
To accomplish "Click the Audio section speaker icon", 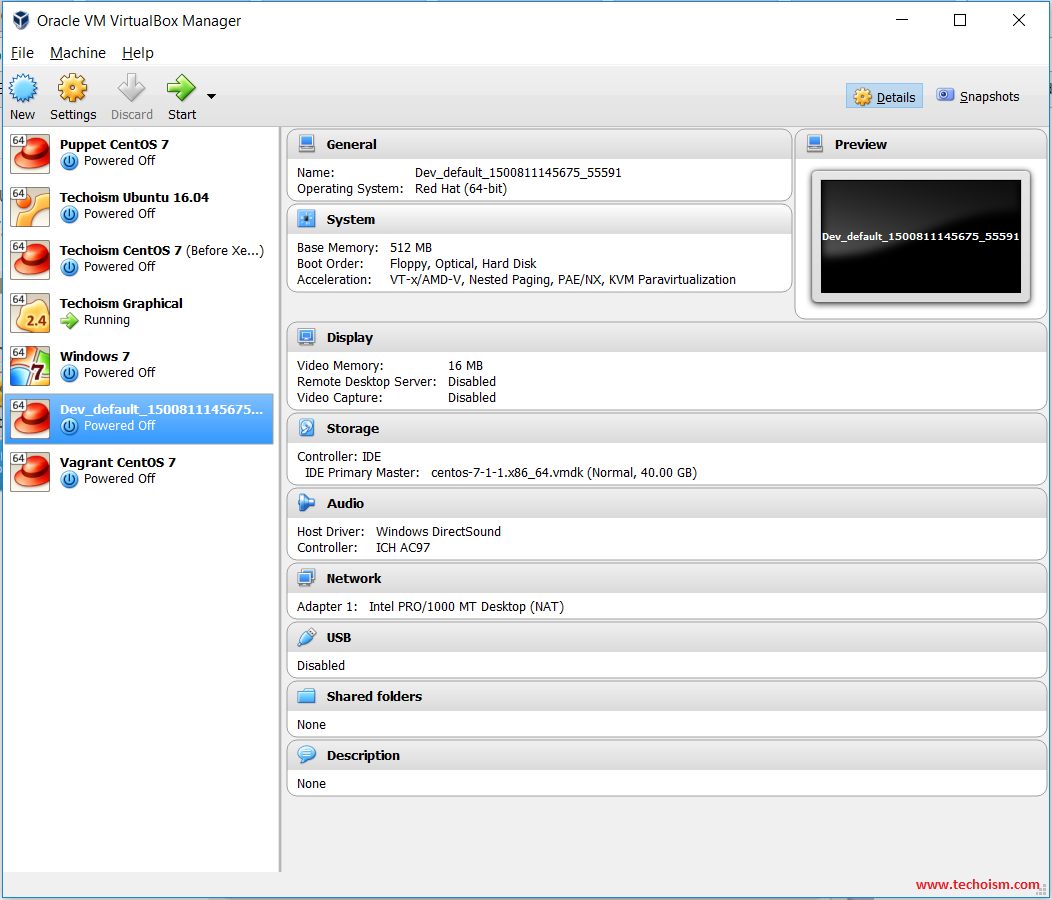I will pyautogui.click(x=307, y=503).
